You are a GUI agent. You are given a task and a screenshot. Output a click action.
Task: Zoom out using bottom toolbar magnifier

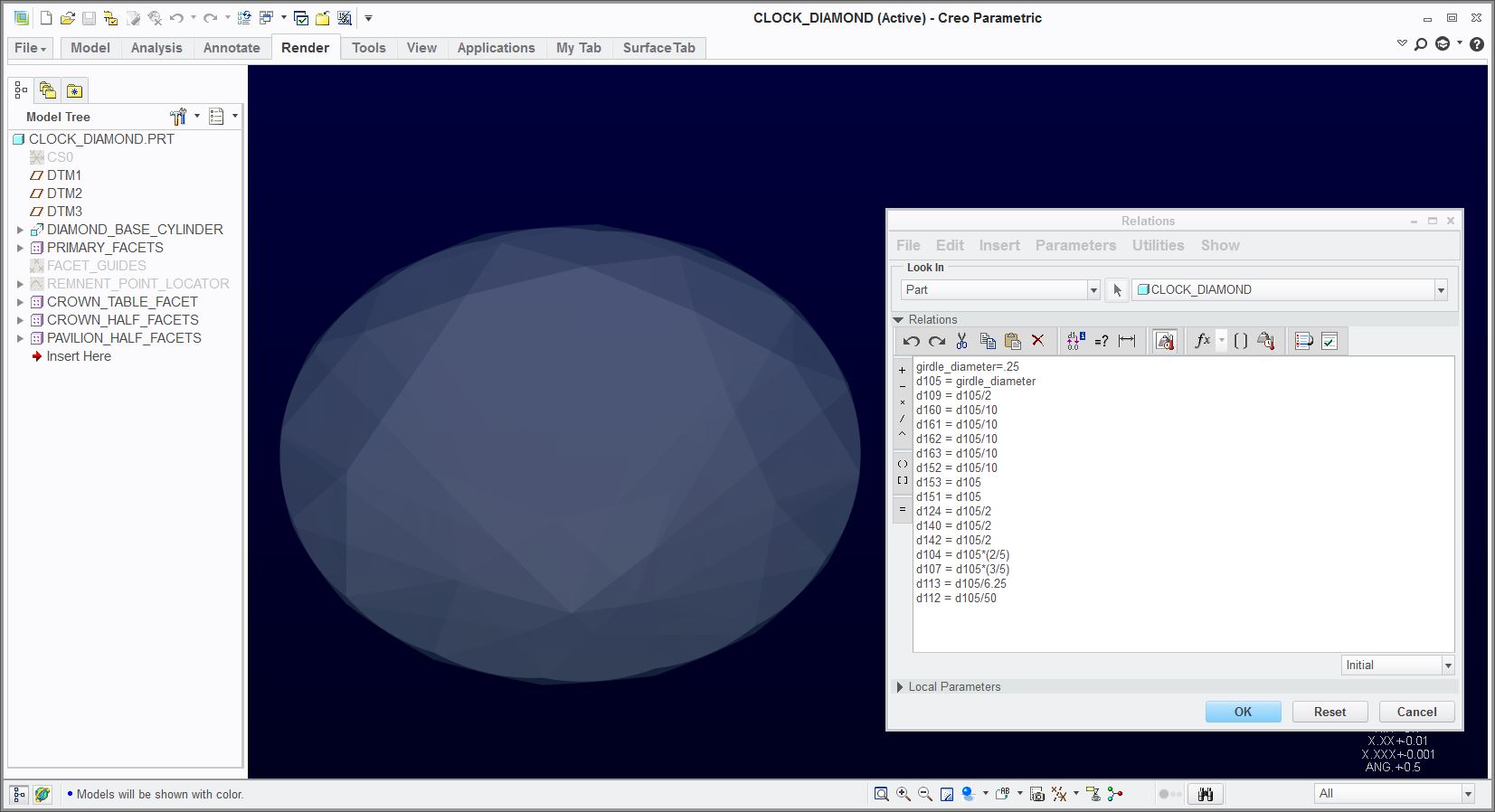(x=925, y=794)
